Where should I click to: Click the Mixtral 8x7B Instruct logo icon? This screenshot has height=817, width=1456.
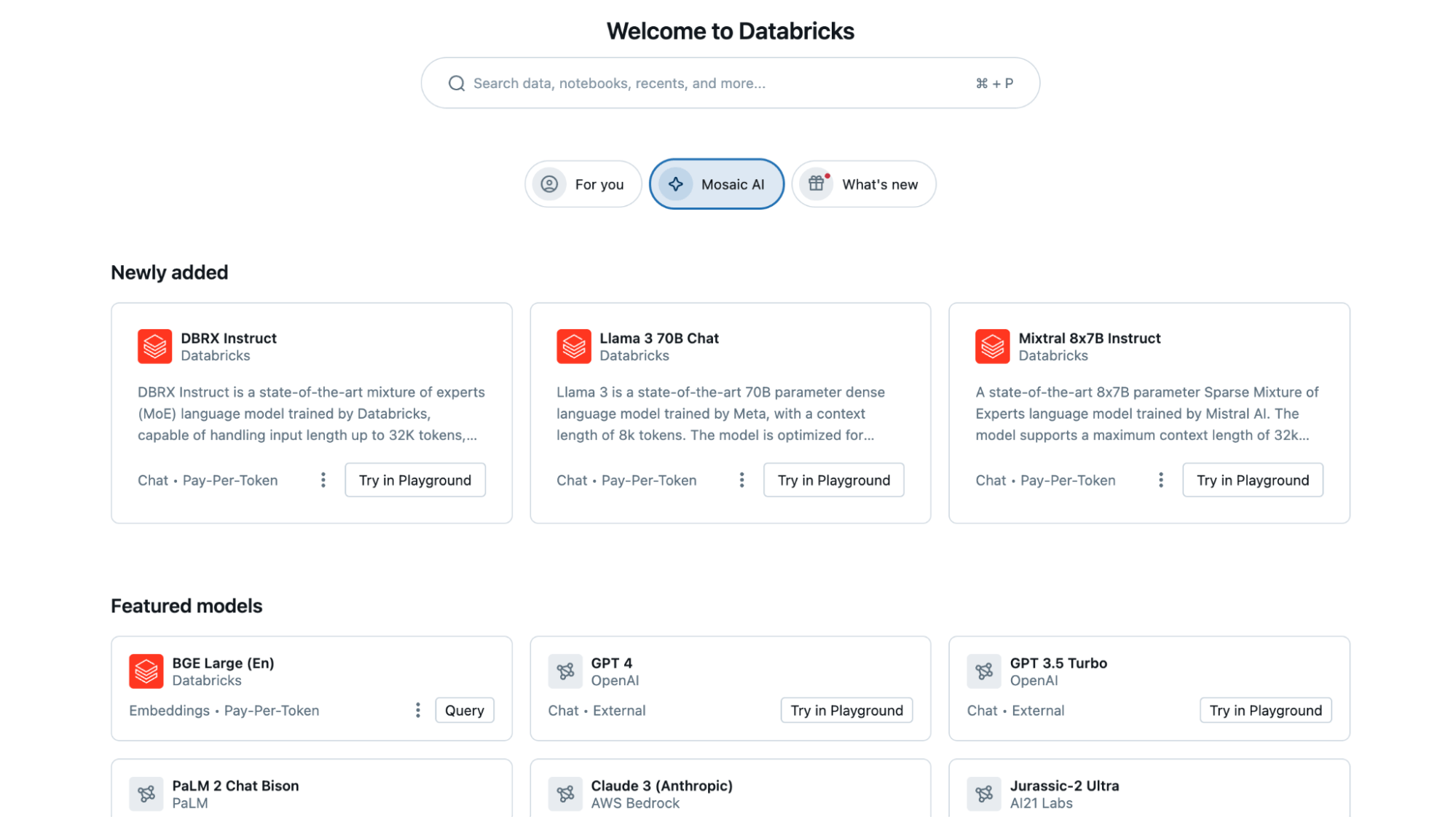(x=992, y=347)
